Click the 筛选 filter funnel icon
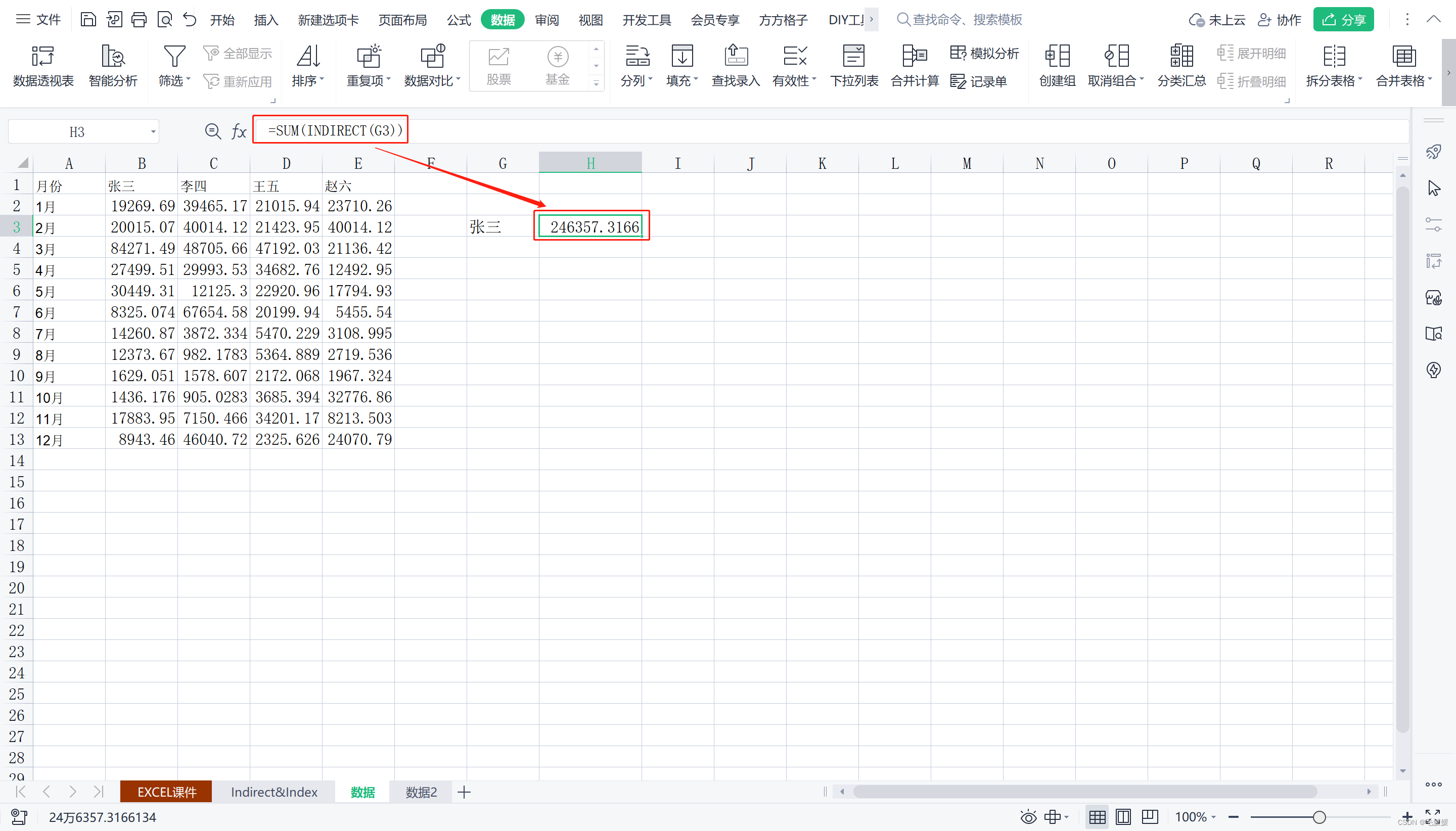Image resolution: width=1456 pixels, height=831 pixels. click(x=174, y=57)
